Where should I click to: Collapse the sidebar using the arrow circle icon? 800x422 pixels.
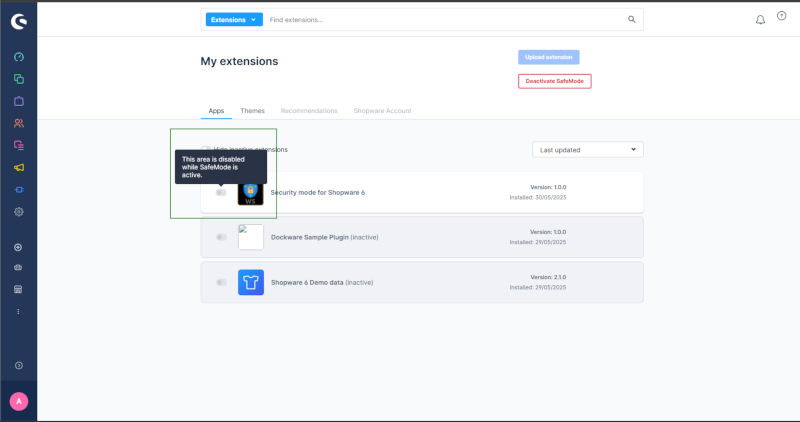[19, 365]
